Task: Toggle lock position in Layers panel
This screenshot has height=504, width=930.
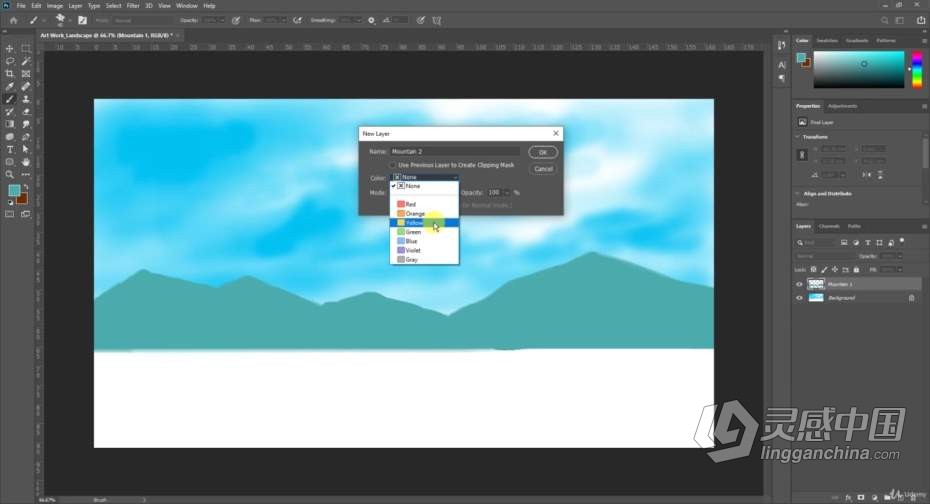Action: 835,269
